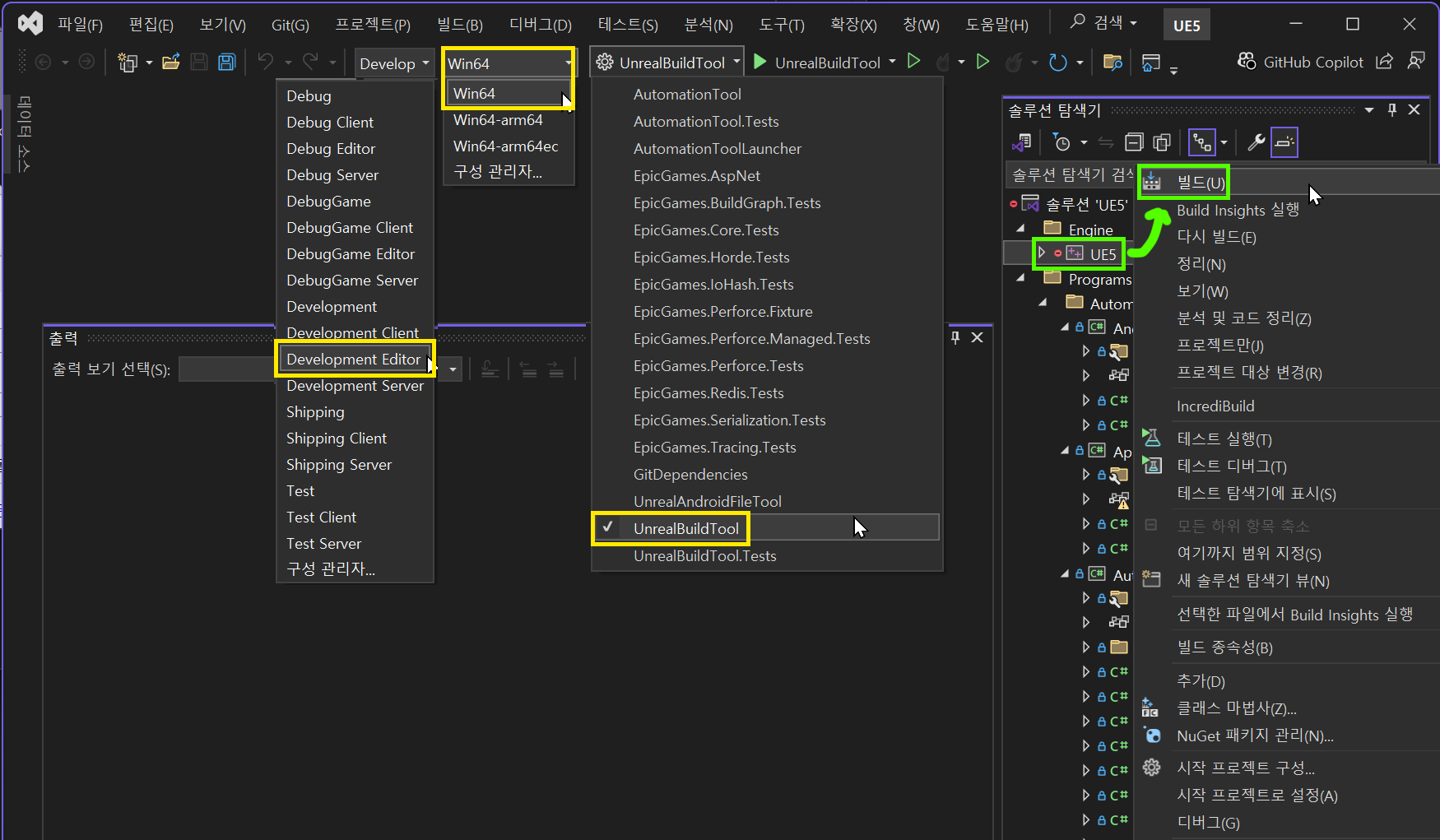Close the Output panel
The width and height of the screenshot is (1440, 840).
click(978, 337)
